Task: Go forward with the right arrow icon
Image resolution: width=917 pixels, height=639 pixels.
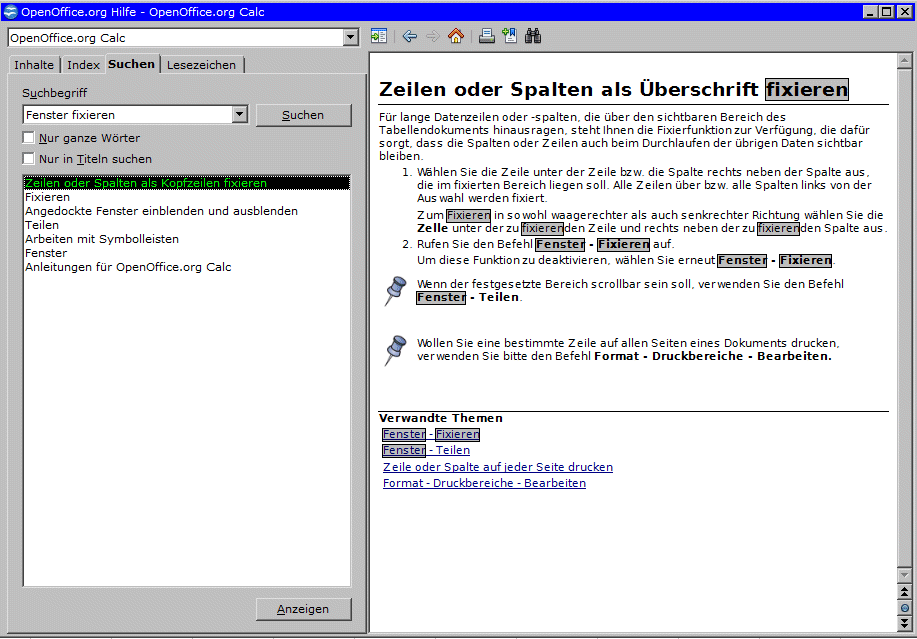Action: (x=432, y=36)
